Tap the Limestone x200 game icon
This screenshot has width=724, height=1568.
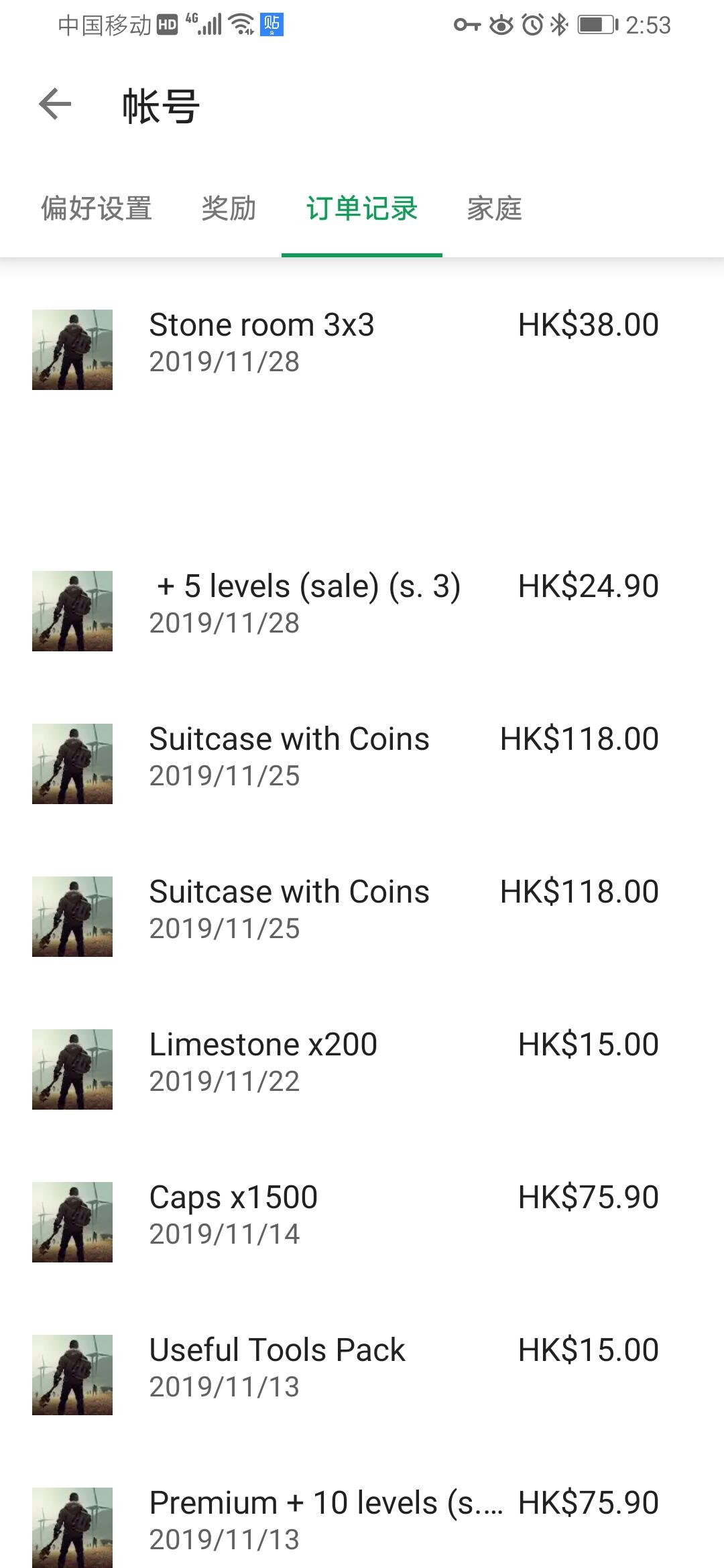[x=72, y=1069]
